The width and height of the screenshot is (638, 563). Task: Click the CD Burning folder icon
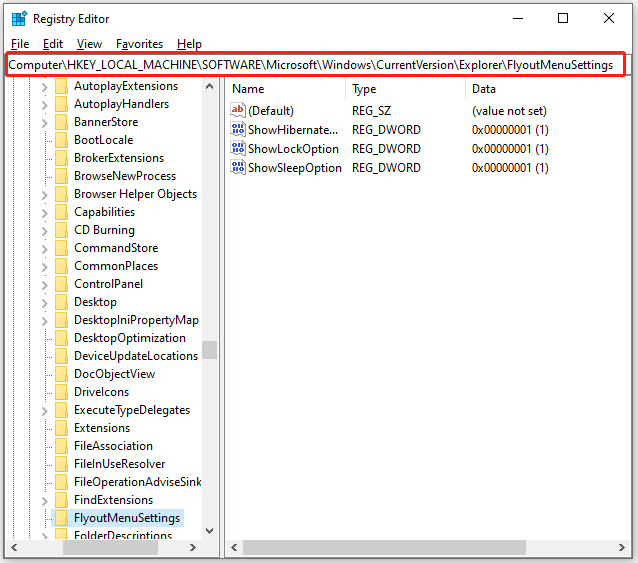[x=61, y=230]
